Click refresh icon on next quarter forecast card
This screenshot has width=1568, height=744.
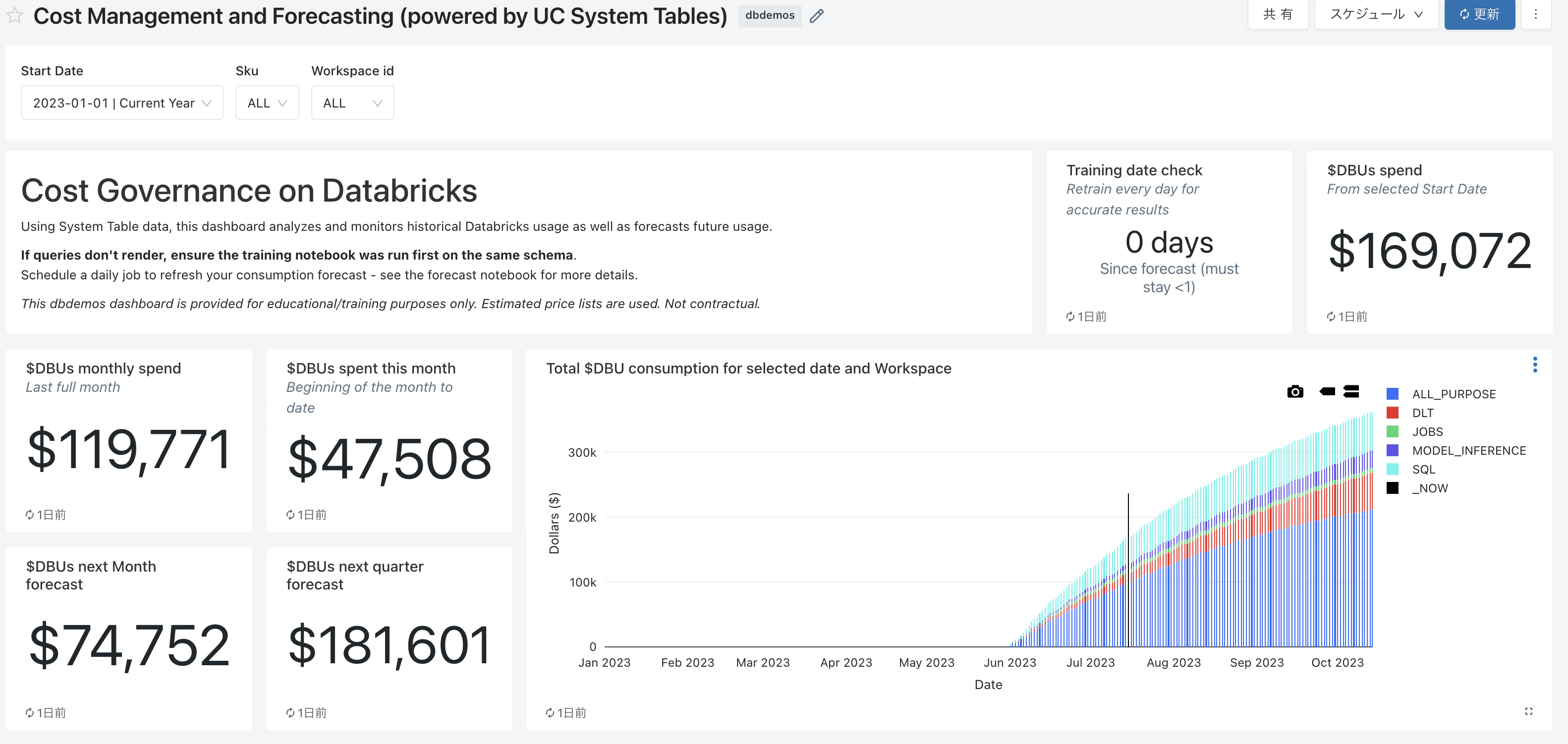[290, 712]
